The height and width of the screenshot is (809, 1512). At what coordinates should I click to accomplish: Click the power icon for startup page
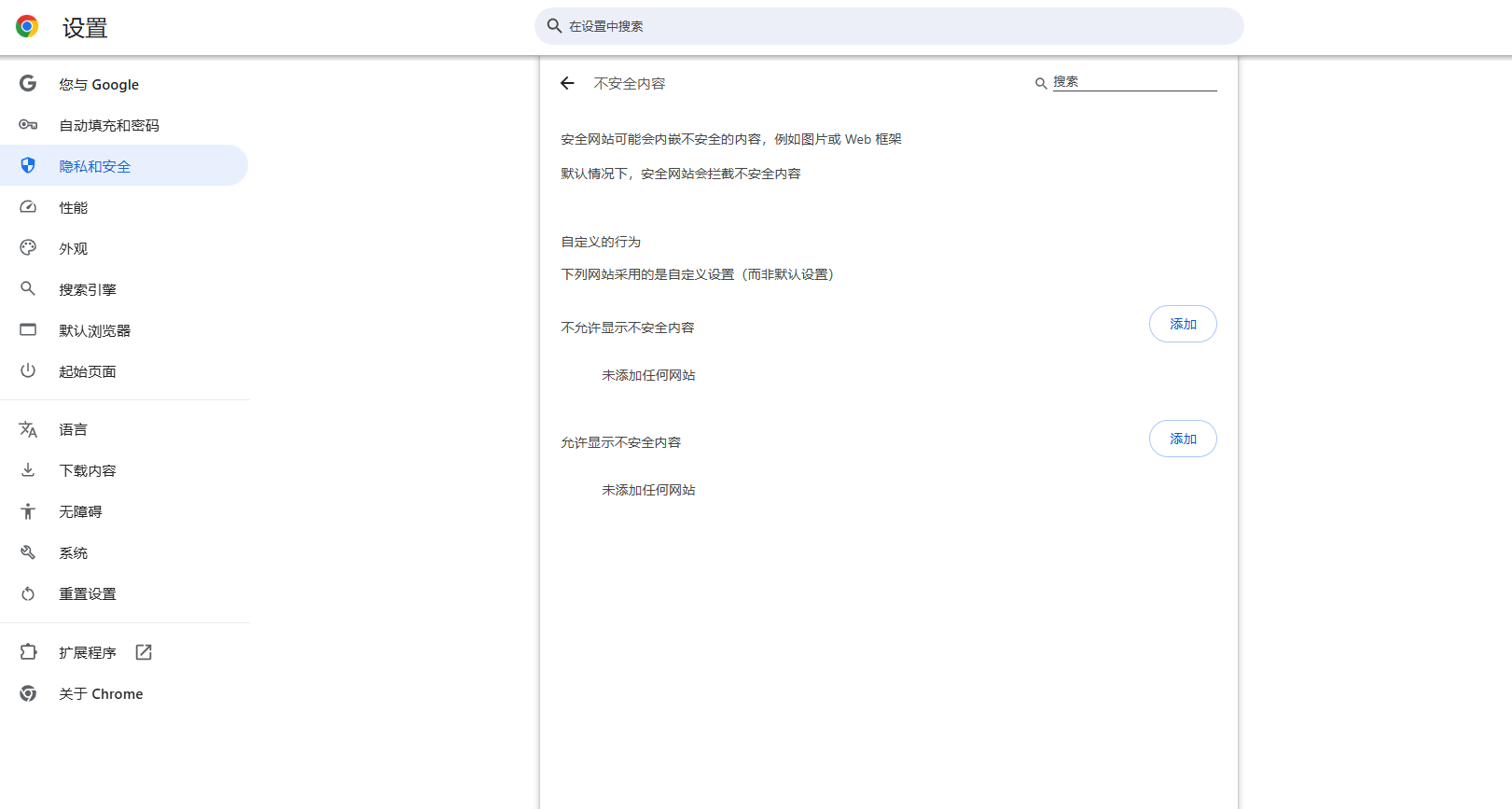click(28, 370)
